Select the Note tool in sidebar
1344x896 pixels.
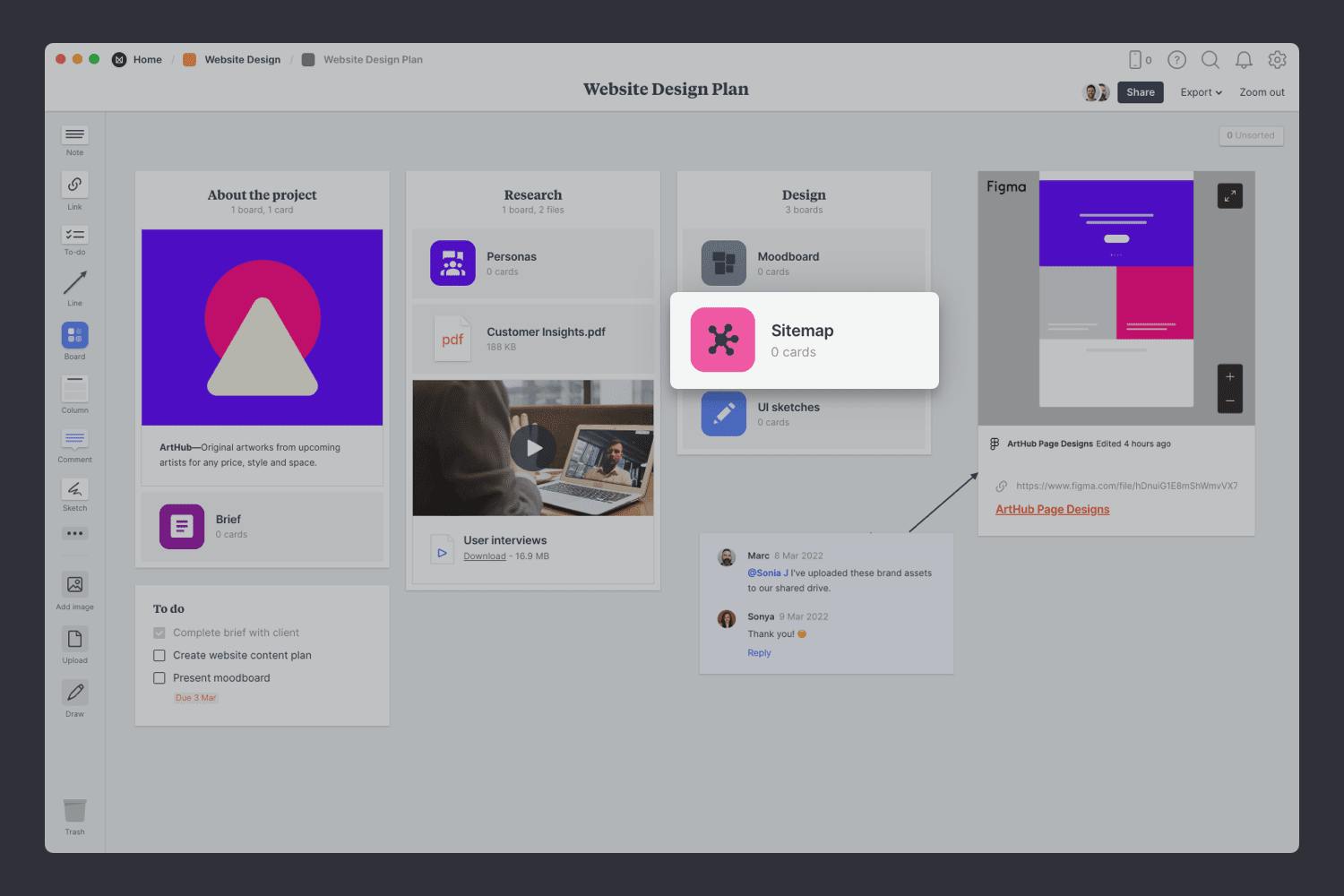[74, 135]
